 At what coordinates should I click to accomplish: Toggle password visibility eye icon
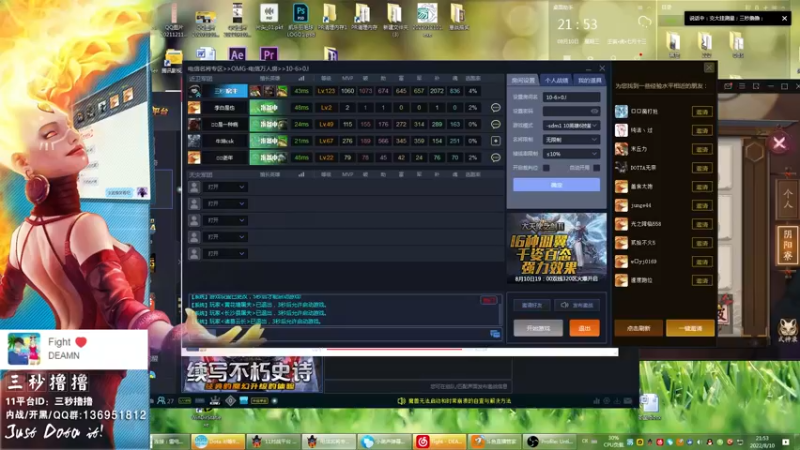(594, 111)
